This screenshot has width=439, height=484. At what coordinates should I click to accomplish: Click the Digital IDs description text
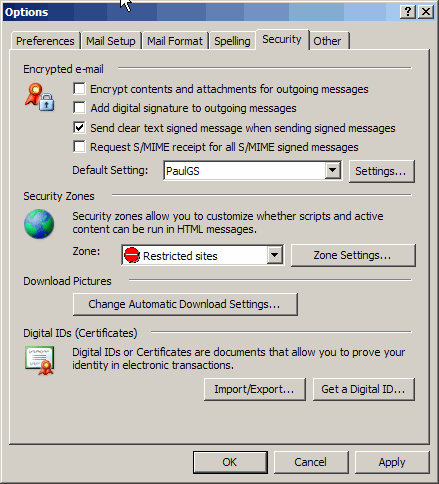[x=239, y=359]
